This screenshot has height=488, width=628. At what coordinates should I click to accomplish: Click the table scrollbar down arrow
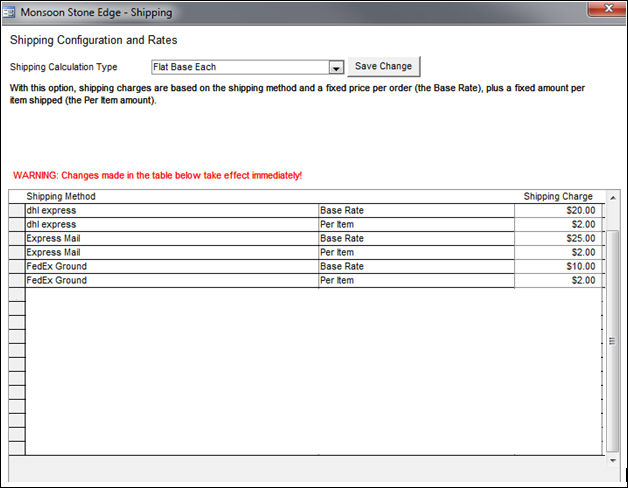coord(612,461)
